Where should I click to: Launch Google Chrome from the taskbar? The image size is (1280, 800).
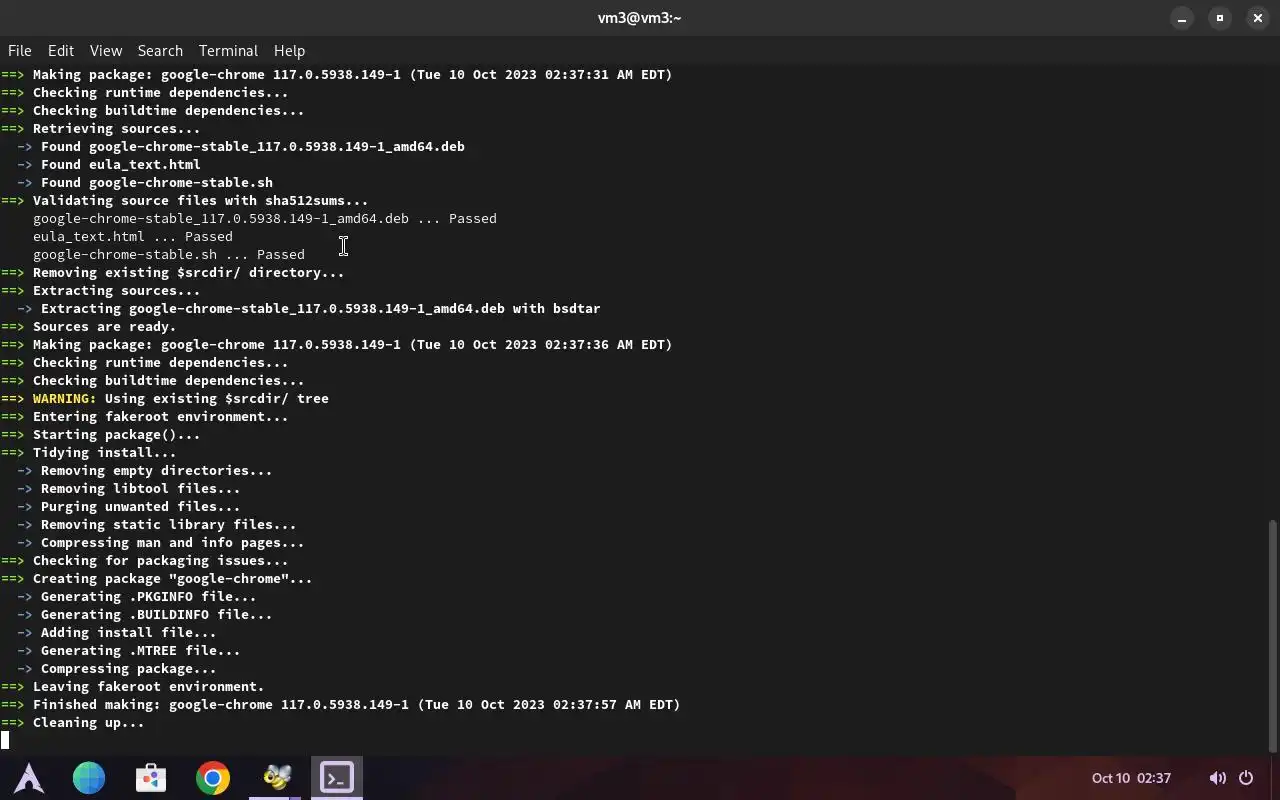click(213, 778)
